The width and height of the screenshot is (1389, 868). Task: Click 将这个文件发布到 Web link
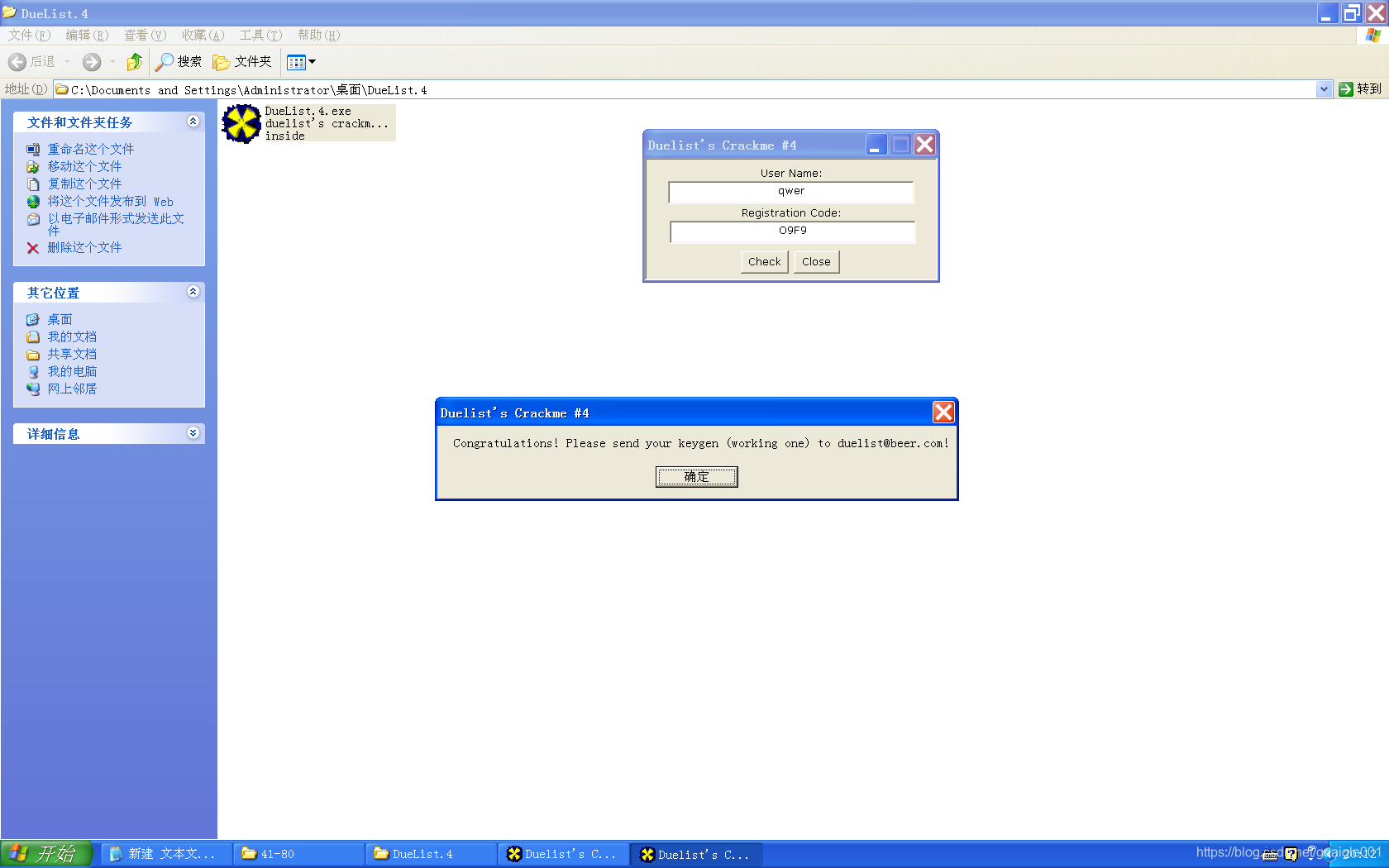click(110, 202)
